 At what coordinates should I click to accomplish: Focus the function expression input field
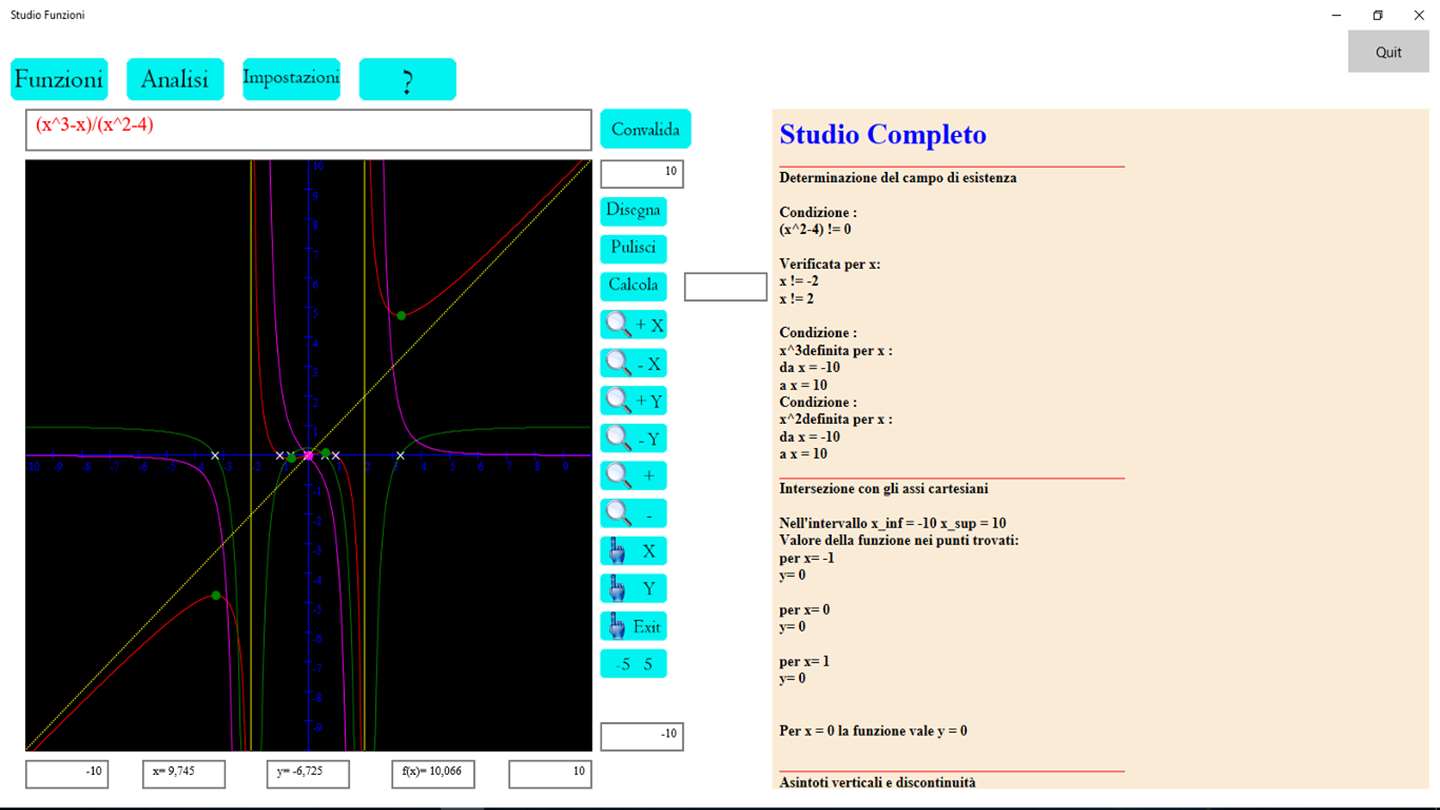click(x=308, y=130)
